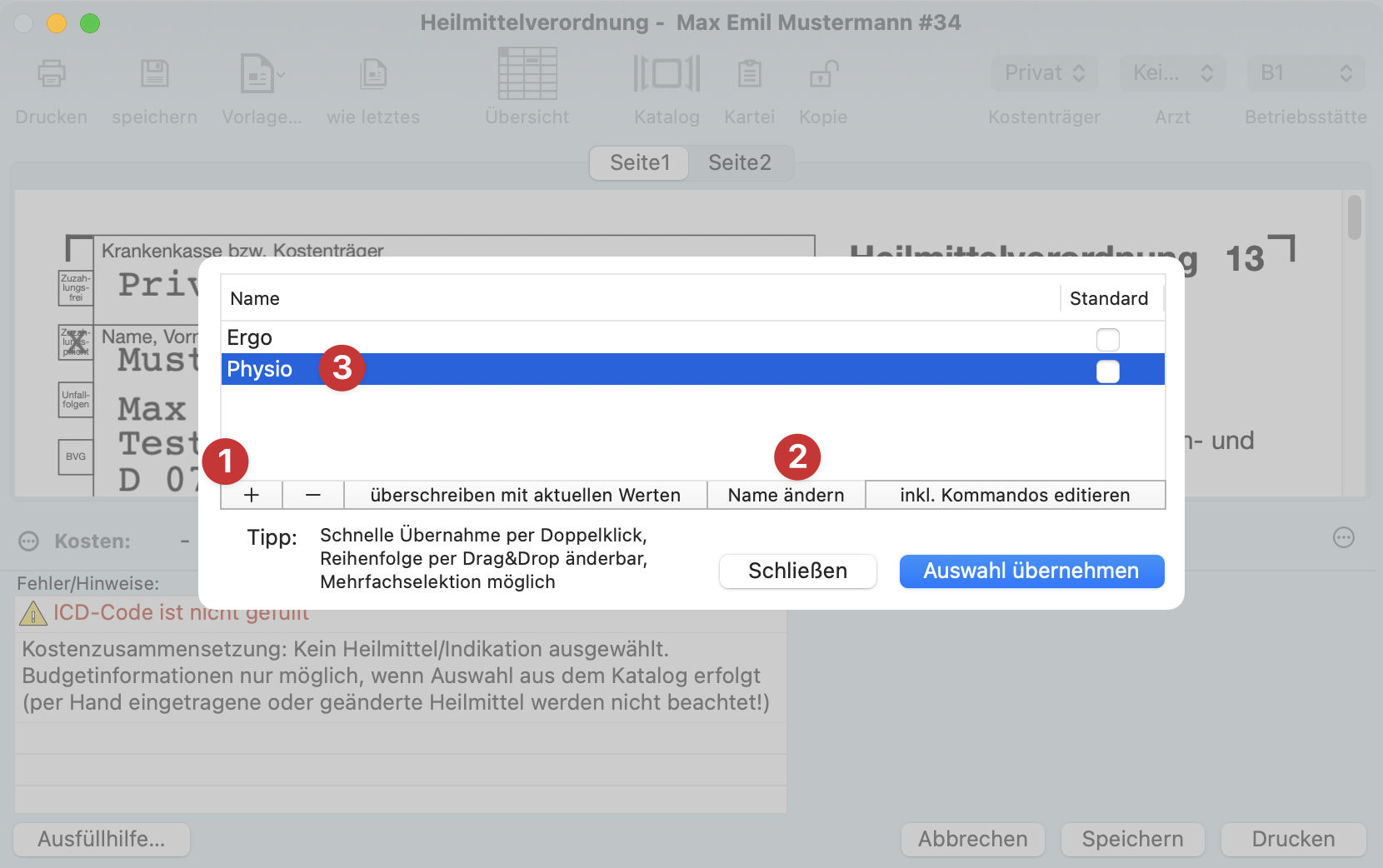Toggle the Unfallfolgen form checkbox
The width and height of the screenshot is (1383, 868).
coord(76,400)
